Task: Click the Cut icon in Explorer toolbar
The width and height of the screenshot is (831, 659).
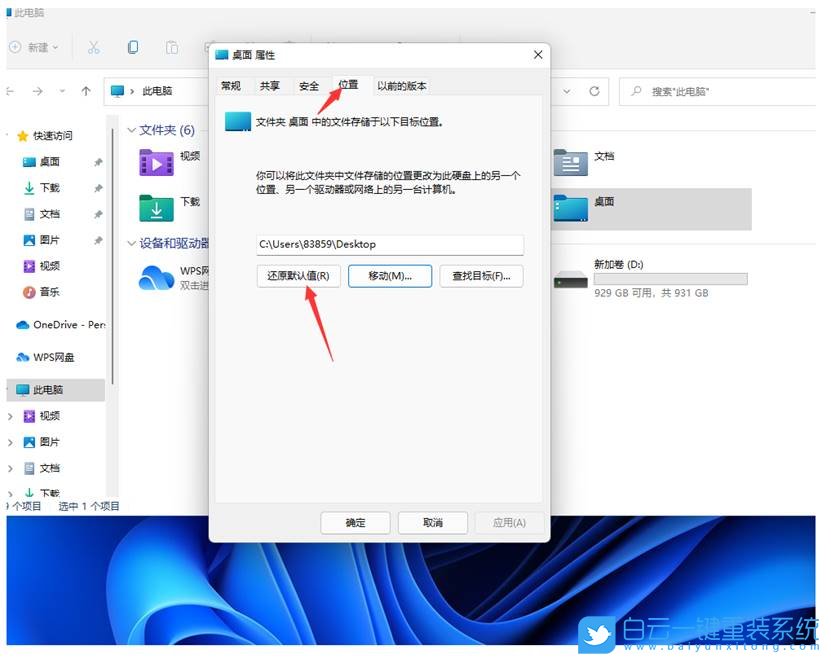Action: pos(96,47)
